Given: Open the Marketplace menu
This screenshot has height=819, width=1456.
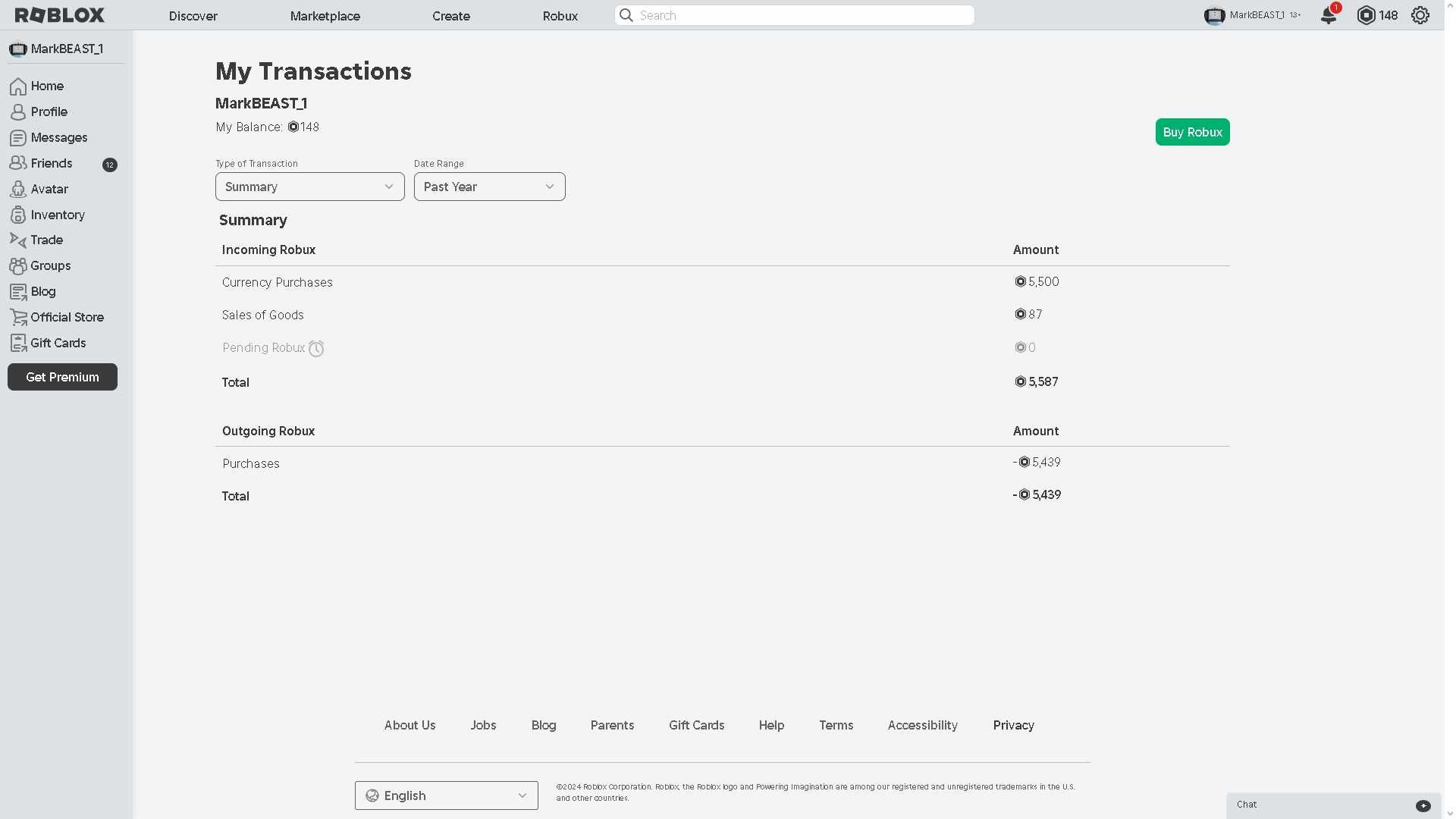Looking at the screenshot, I should click(325, 16).
